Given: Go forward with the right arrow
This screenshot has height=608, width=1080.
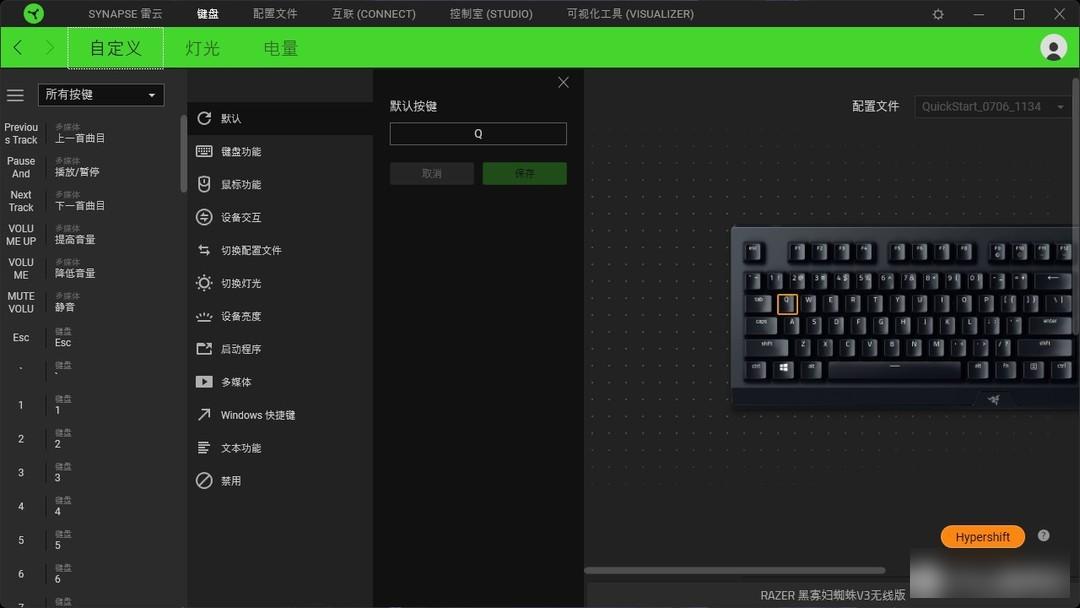Looking at the screenshot, I should click(50, 48).
